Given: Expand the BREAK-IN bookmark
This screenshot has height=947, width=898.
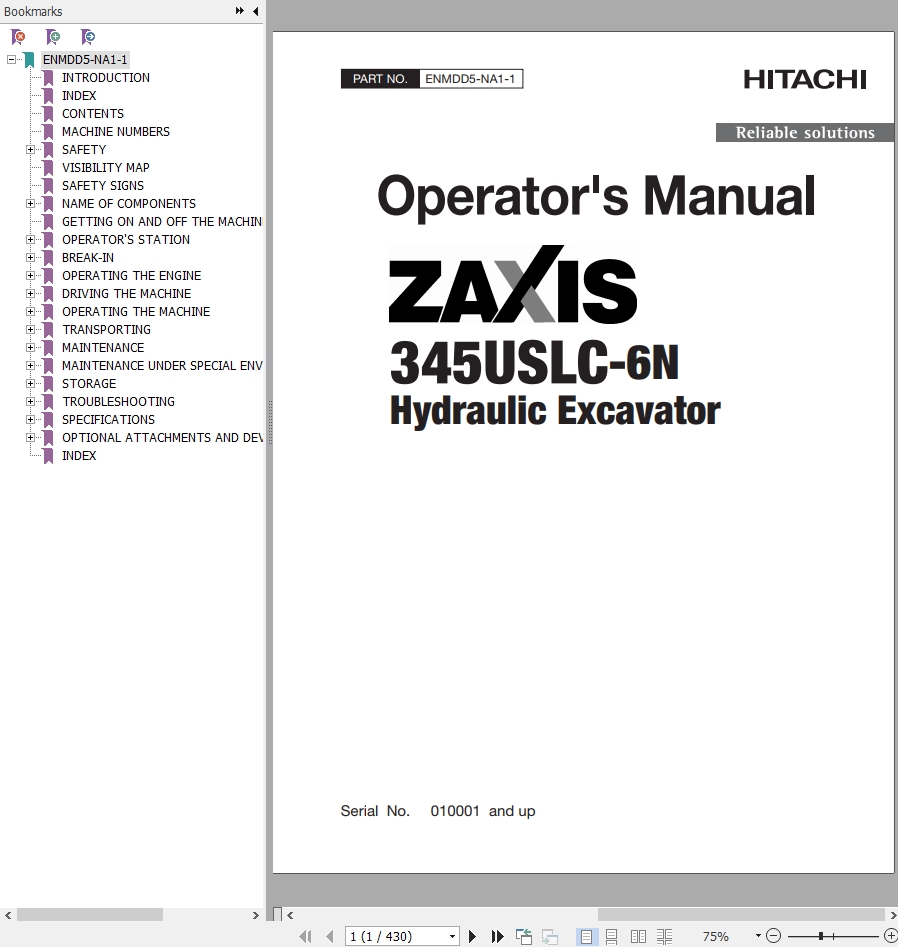Looking at the screenshot, I should (30, 257).
